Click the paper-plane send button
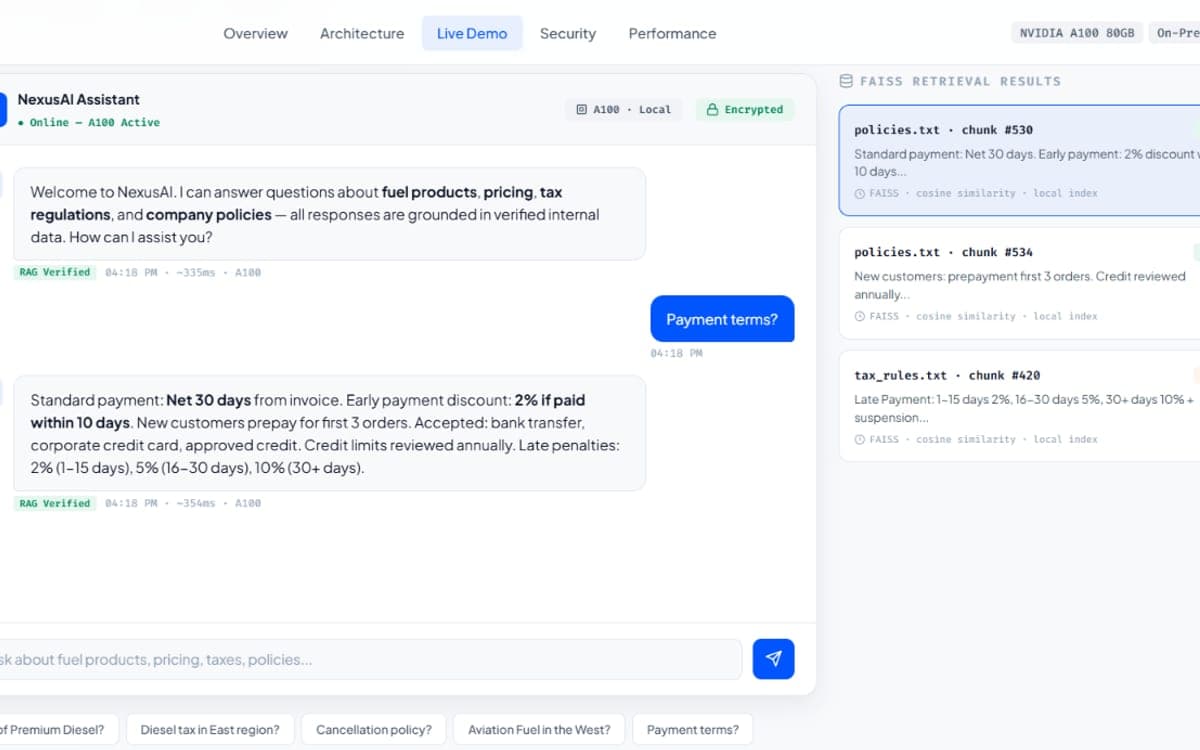 coord(773,659)
